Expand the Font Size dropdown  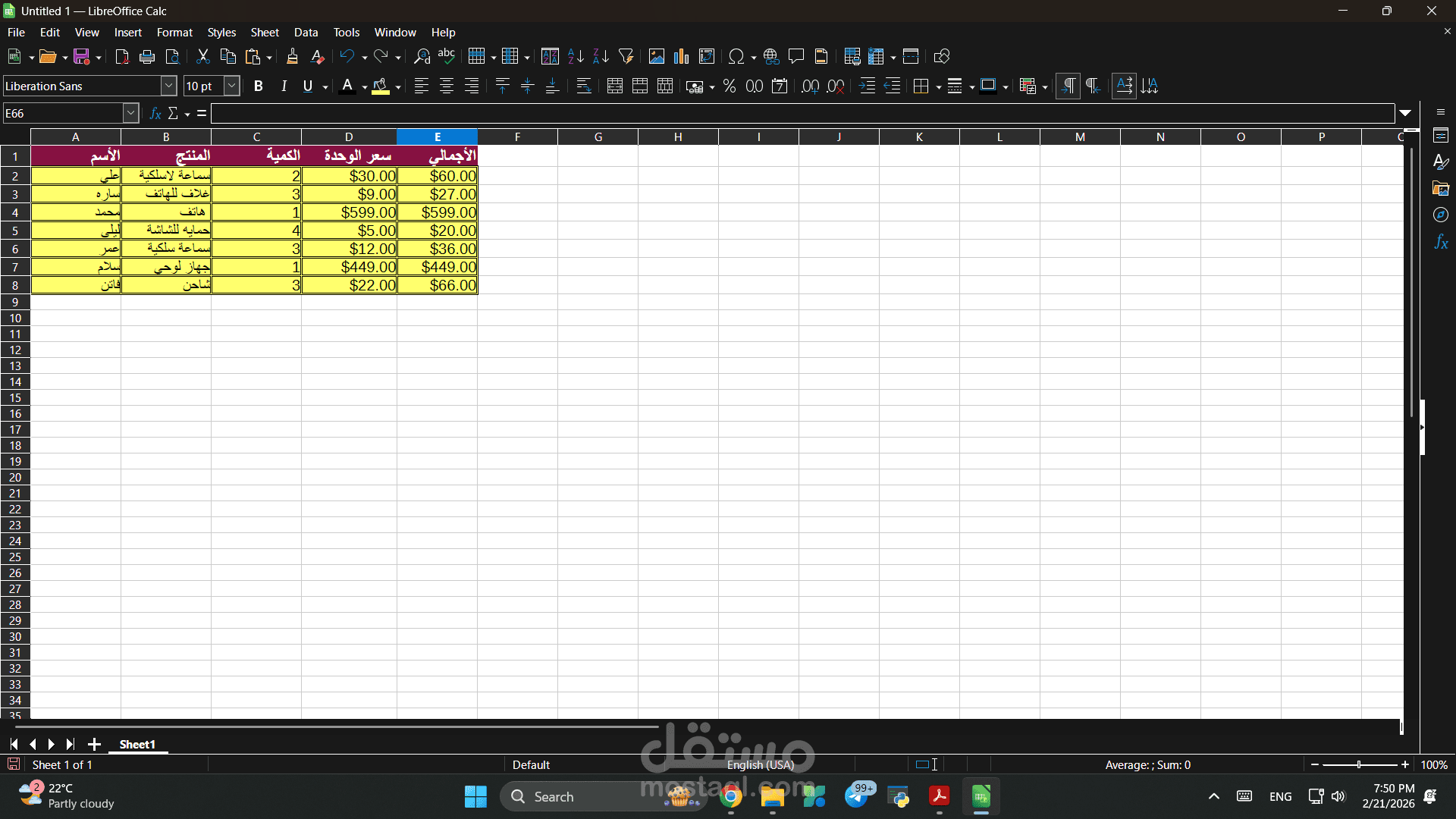pos(232,86)
